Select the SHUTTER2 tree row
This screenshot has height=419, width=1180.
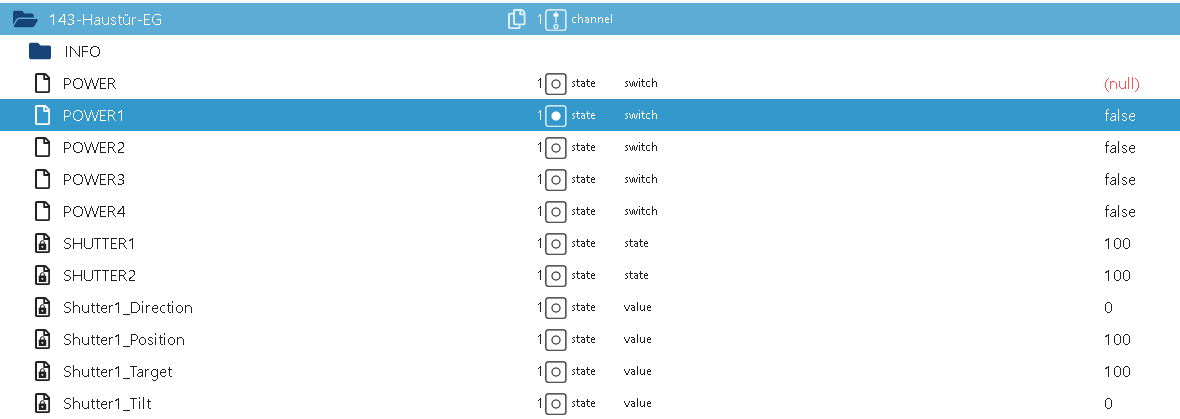[x=98, y=276]
